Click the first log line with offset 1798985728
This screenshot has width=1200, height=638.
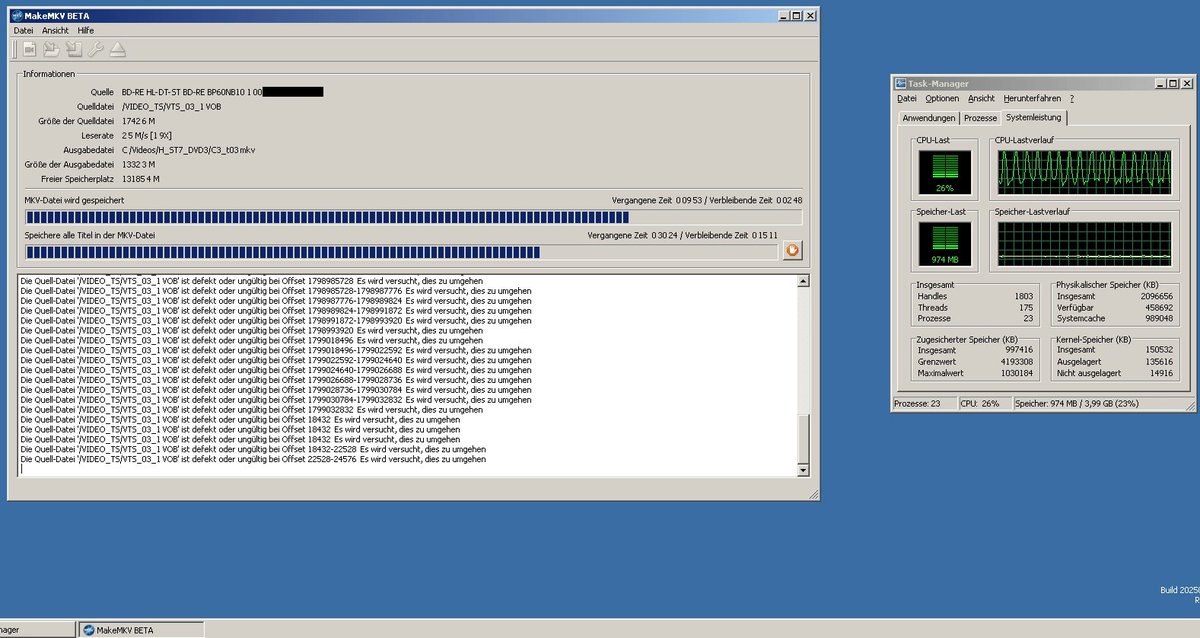pyautogui.click(x=252, y=281)
